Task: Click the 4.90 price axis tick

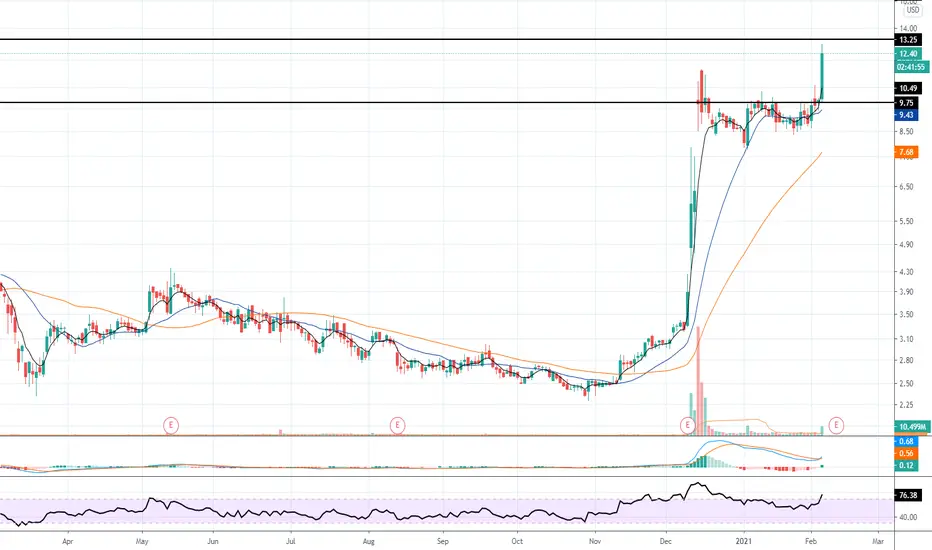Action: 906,244
